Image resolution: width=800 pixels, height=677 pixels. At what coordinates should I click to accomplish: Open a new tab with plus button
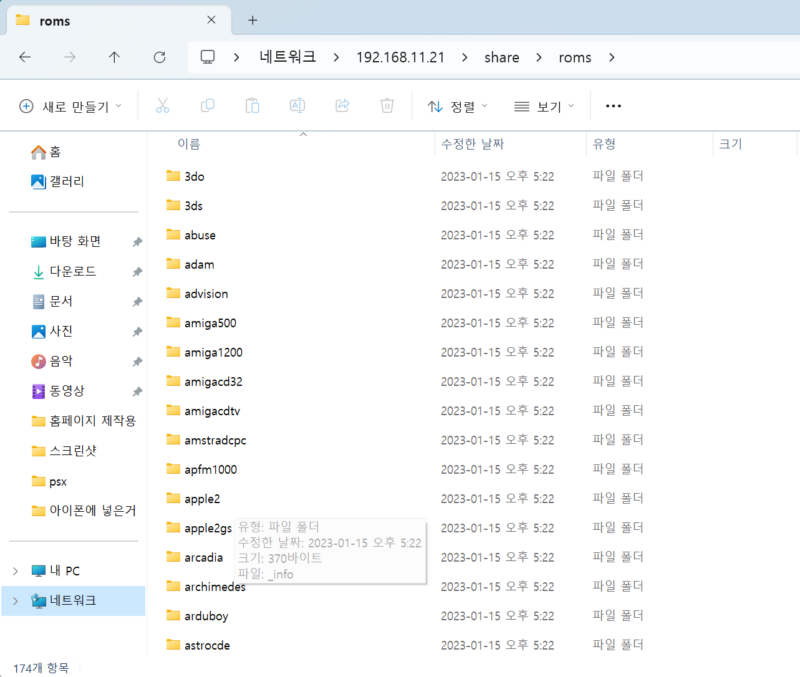tap(253, 20)
